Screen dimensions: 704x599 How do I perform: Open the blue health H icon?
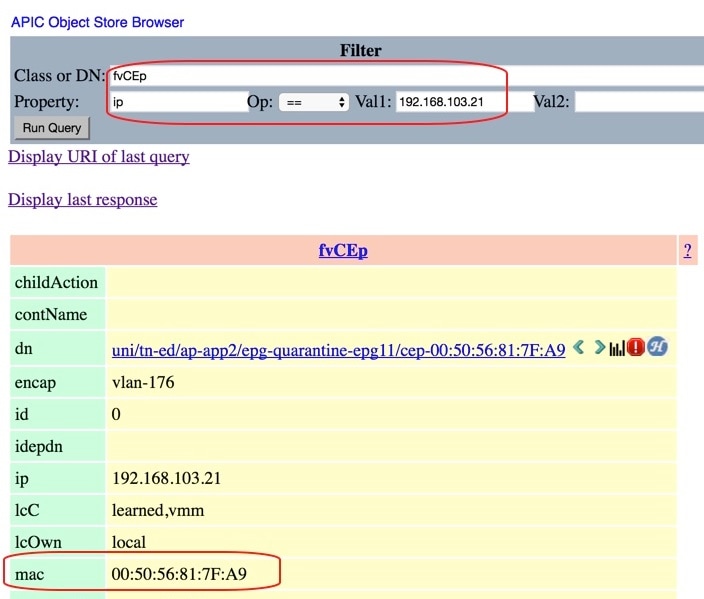657,347
